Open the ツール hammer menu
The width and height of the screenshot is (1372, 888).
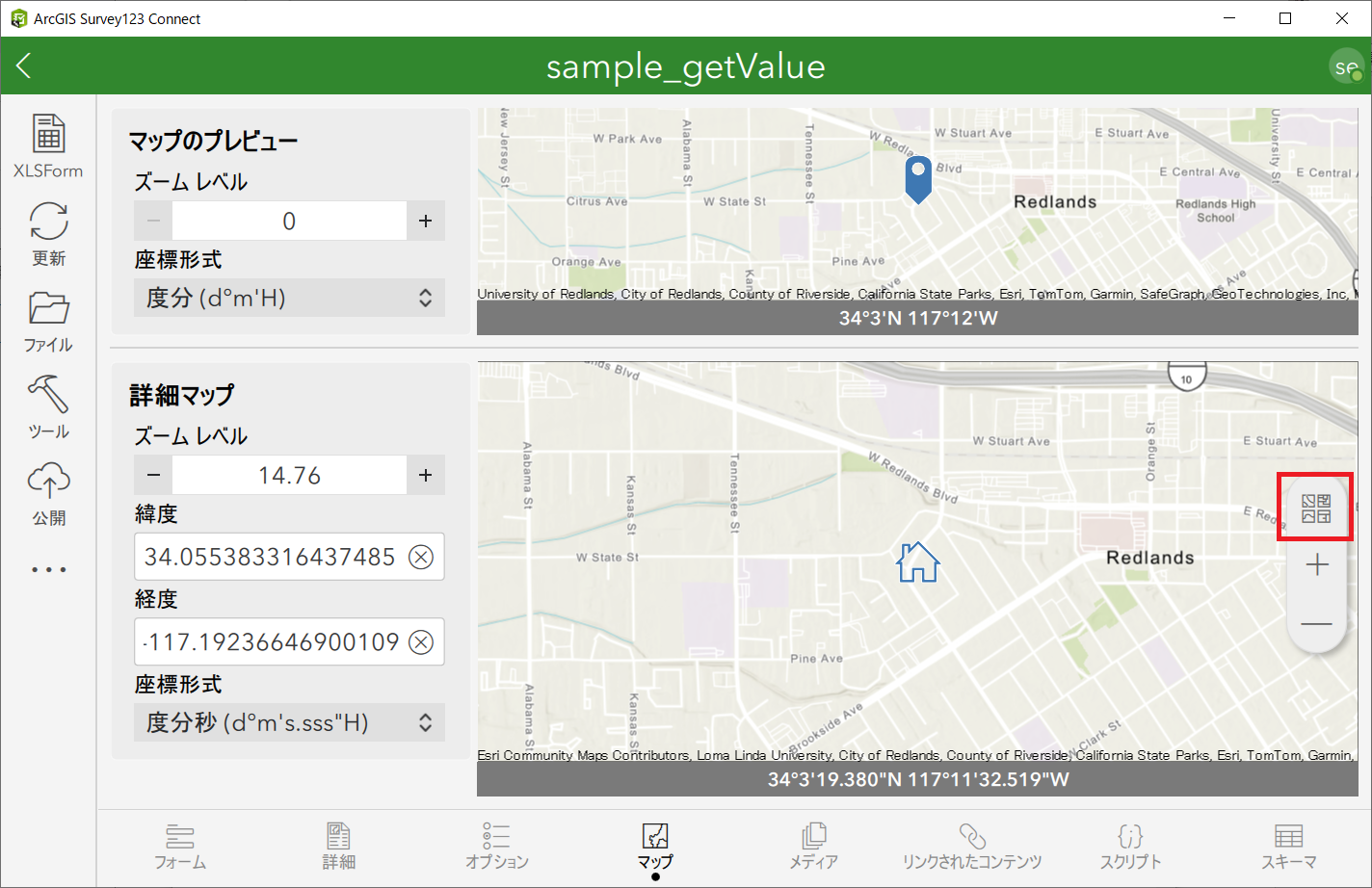point(48,407)
